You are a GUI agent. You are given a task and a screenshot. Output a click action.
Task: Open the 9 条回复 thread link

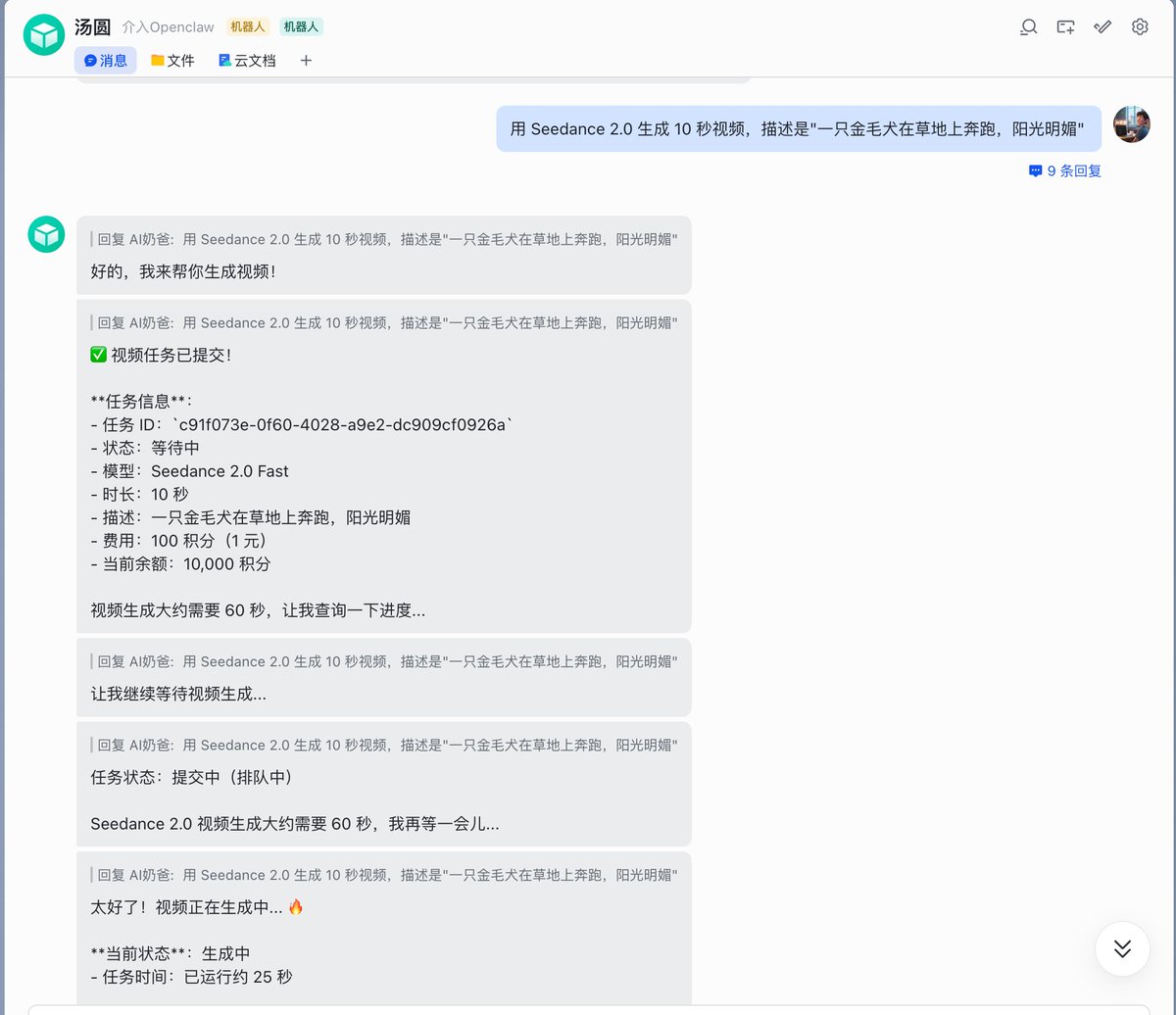click(1065, 170)
